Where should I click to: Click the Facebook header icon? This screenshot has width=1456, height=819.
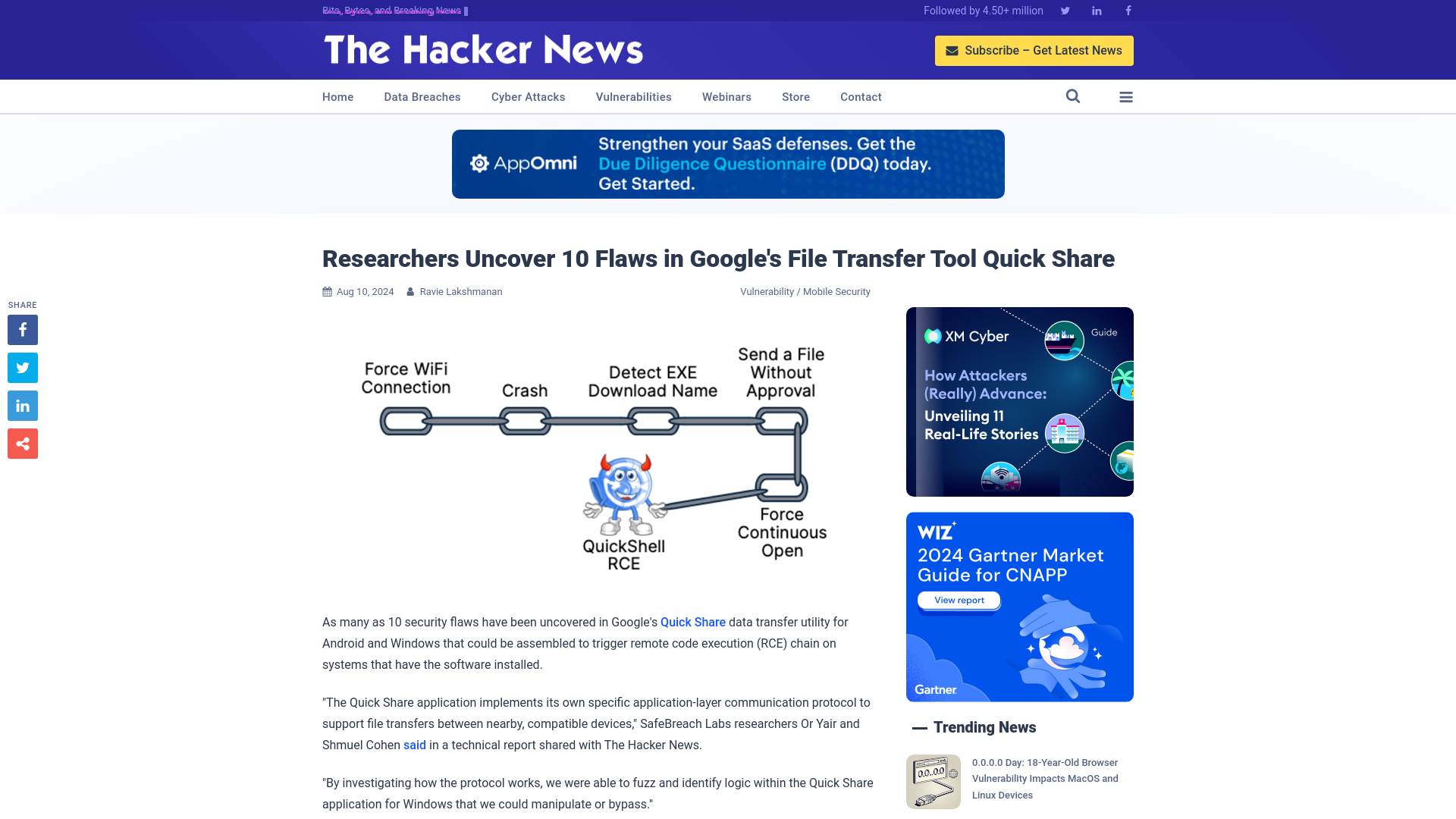[x=1128, y=10]
